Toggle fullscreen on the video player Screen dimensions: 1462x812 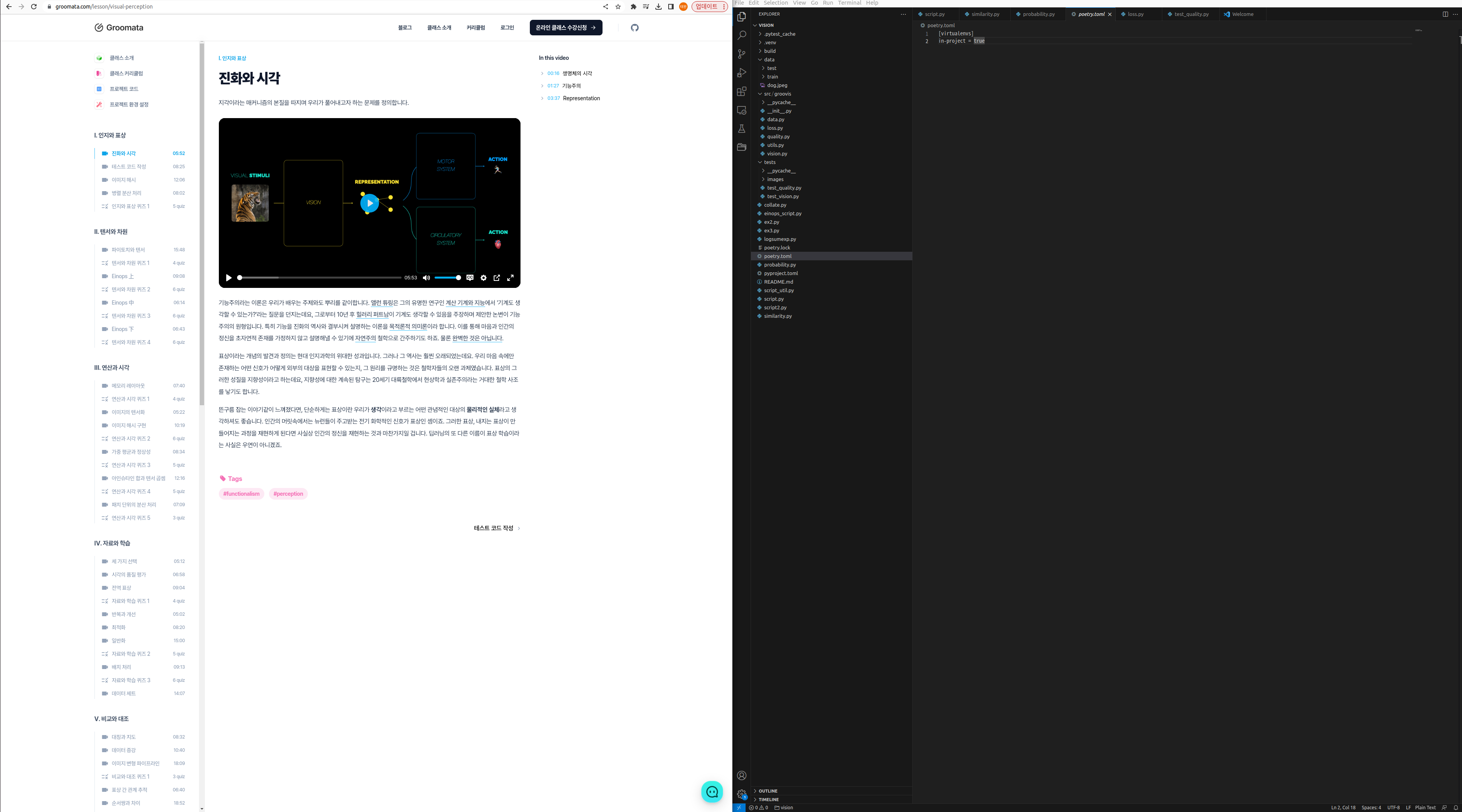tap(510, 278)
